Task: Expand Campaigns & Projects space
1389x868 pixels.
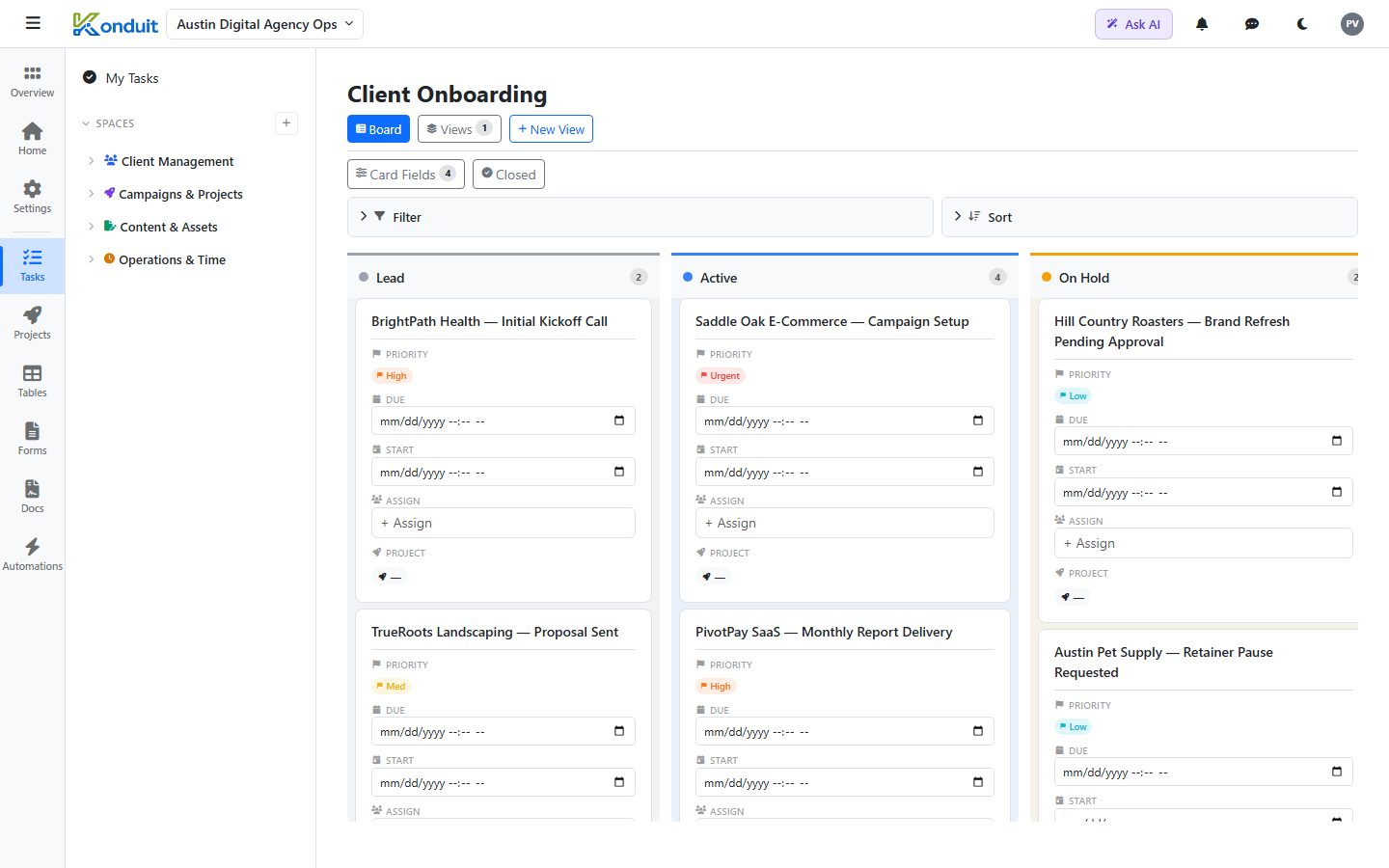Action: click(91, 194)
